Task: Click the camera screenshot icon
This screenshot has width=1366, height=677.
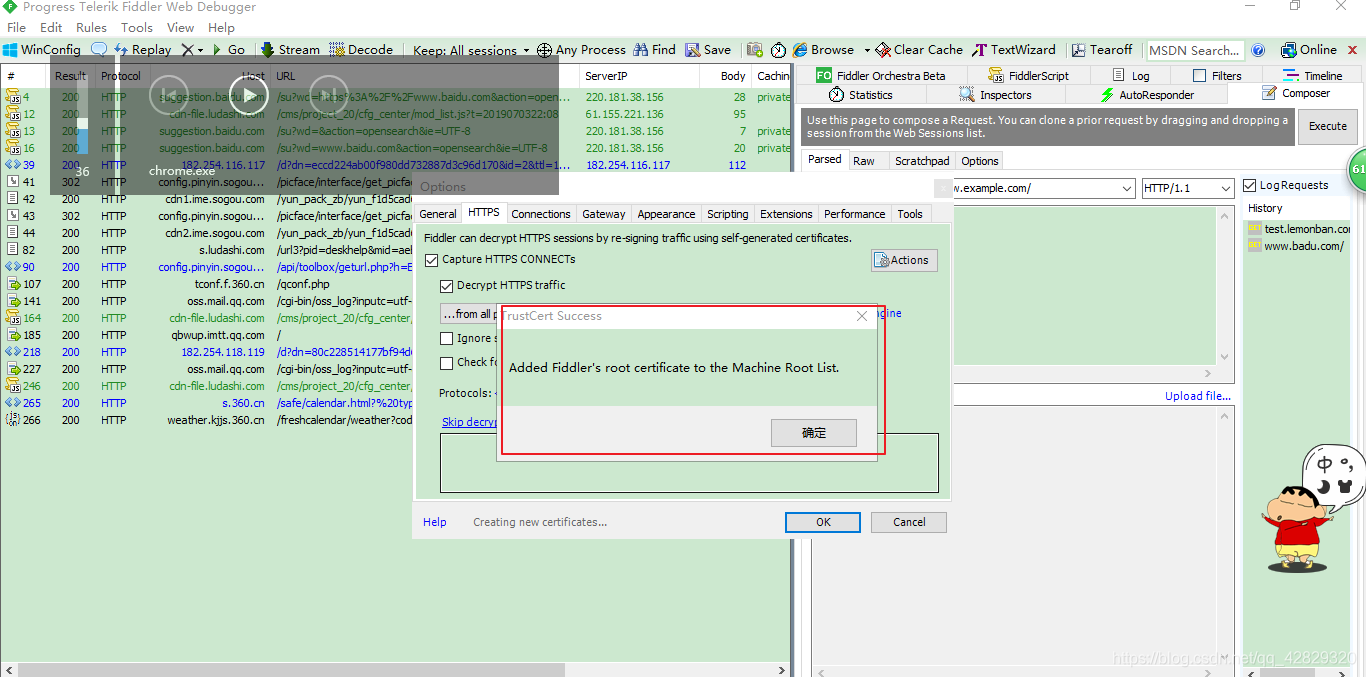Action: pyautogui.click(x=754, y=49)
